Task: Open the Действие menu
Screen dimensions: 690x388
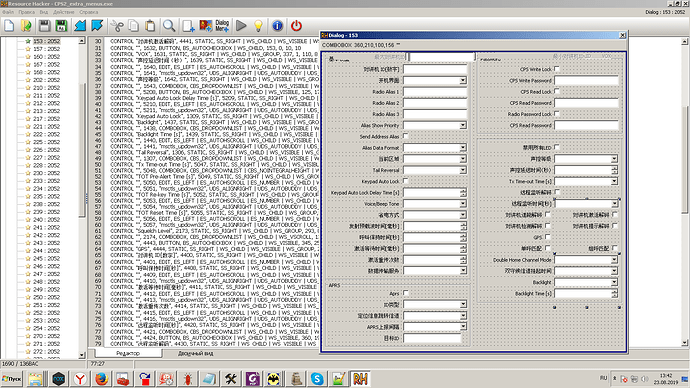Action: [x=64, y=12]
